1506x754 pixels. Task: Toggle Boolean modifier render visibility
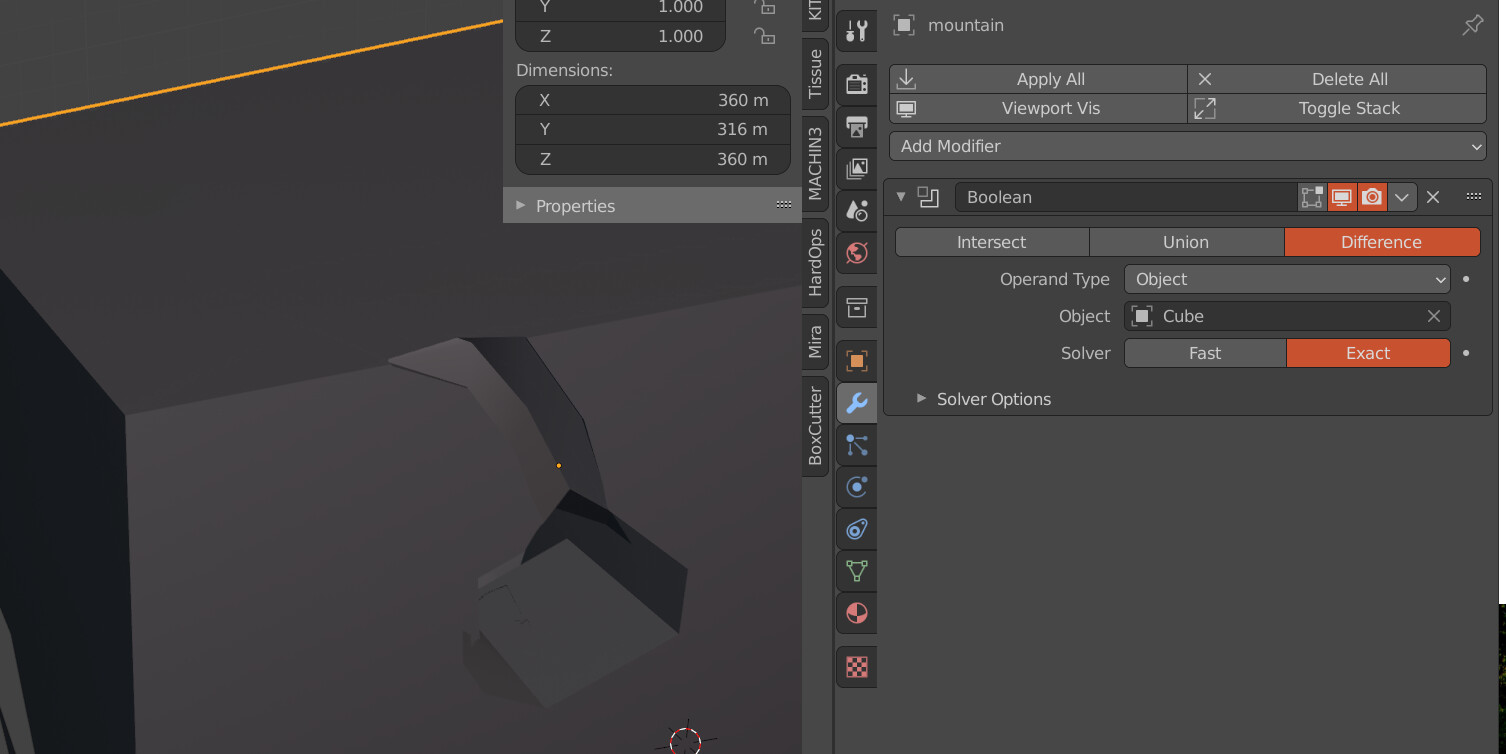click(x=1371, y=197)
